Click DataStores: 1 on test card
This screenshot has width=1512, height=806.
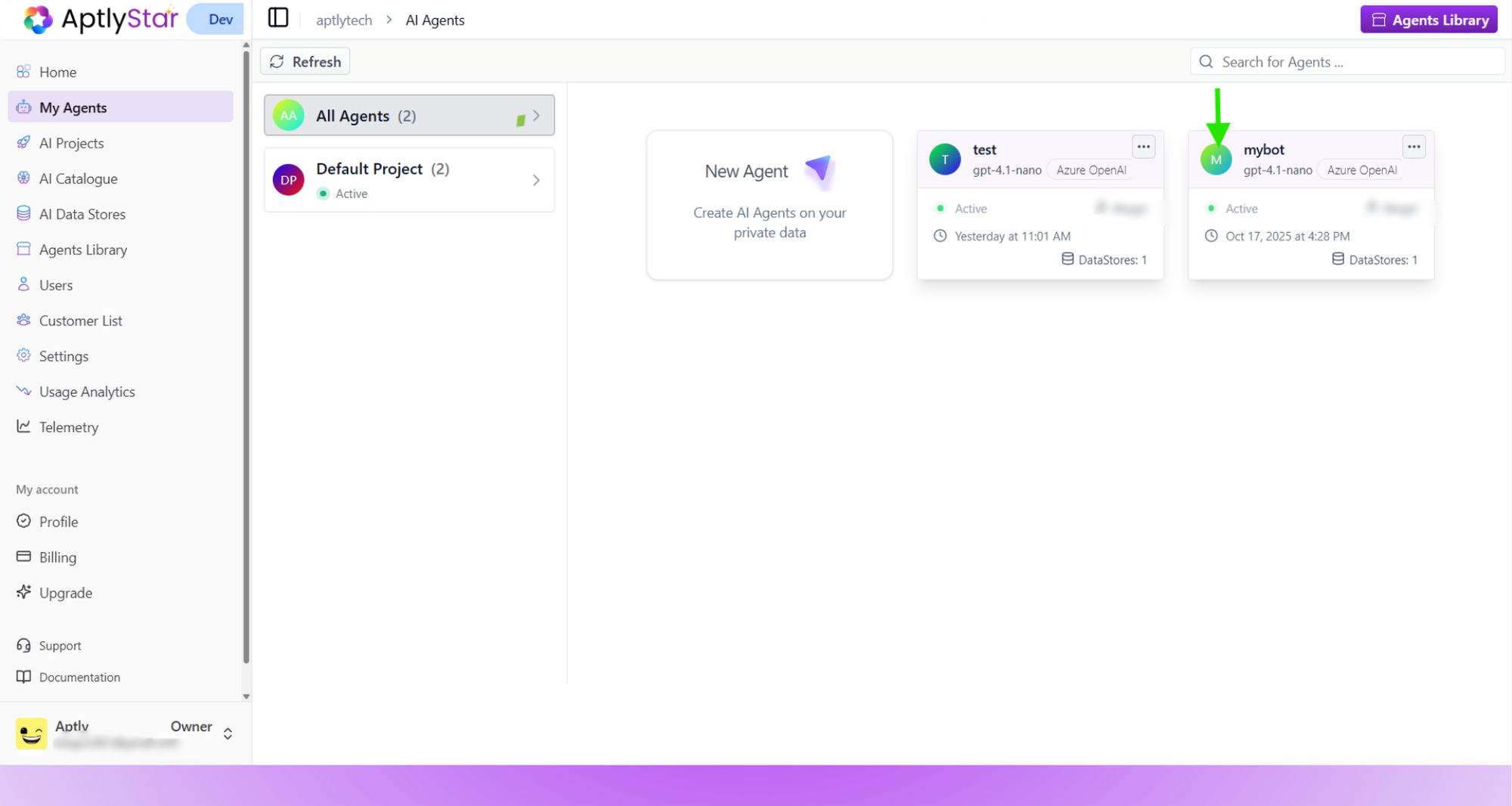pos(1105,259)
